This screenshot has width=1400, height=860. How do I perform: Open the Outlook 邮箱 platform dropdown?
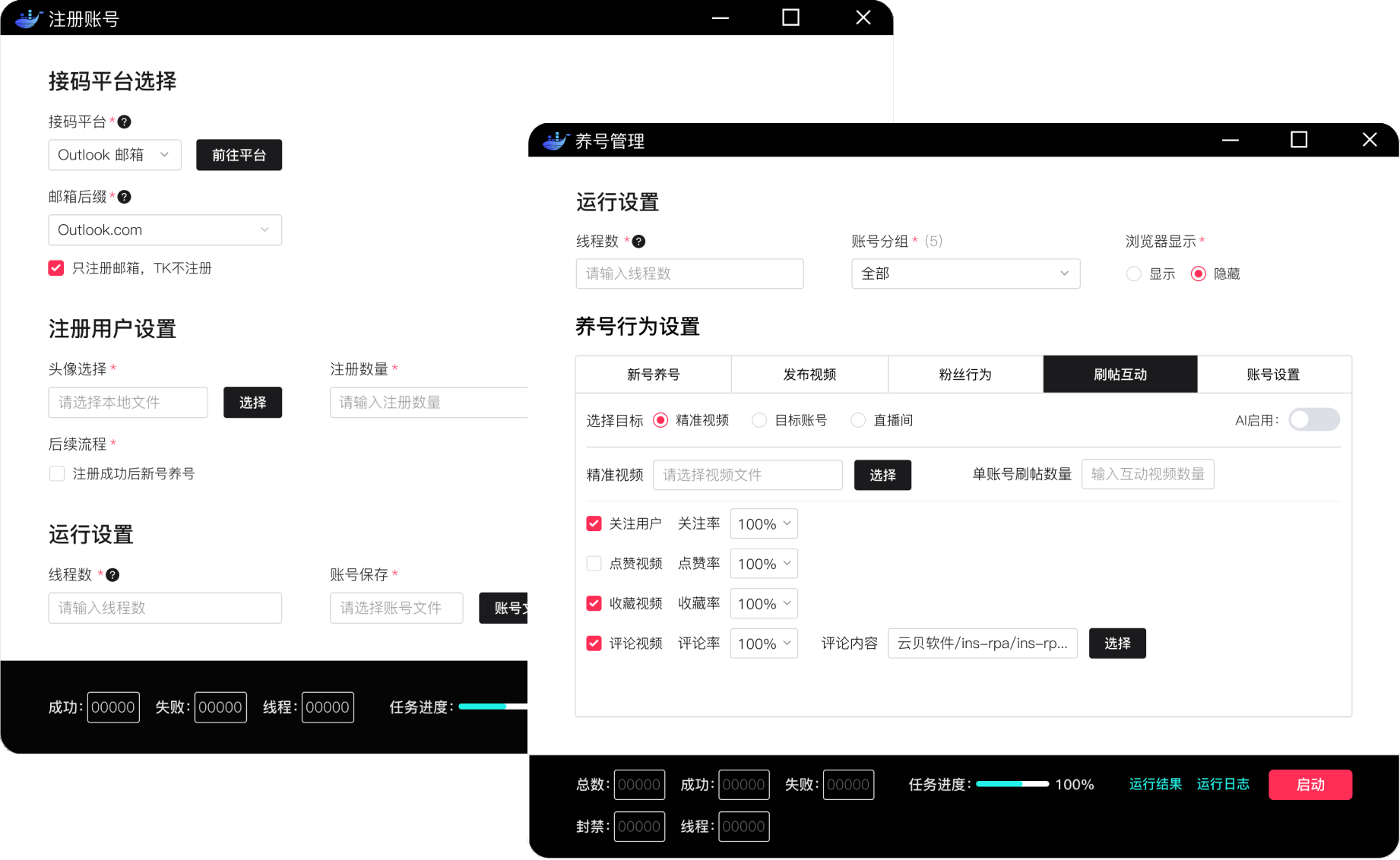point(115,155)
